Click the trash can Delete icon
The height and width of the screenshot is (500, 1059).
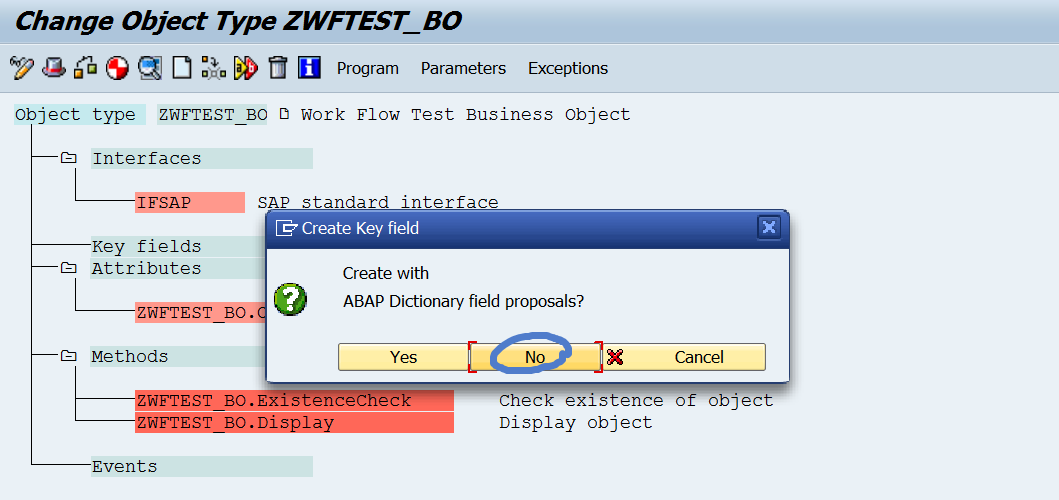278,68
